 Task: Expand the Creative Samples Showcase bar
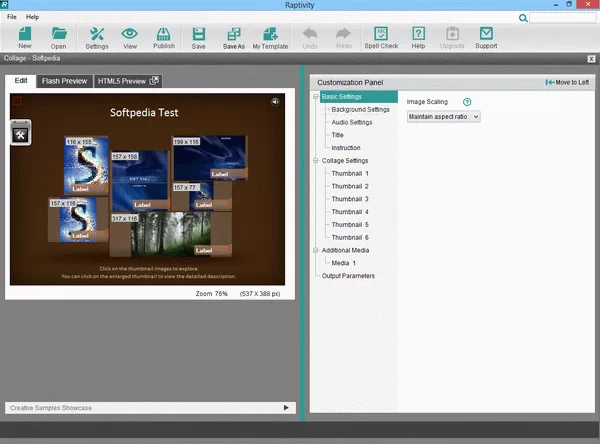(287, 408)
